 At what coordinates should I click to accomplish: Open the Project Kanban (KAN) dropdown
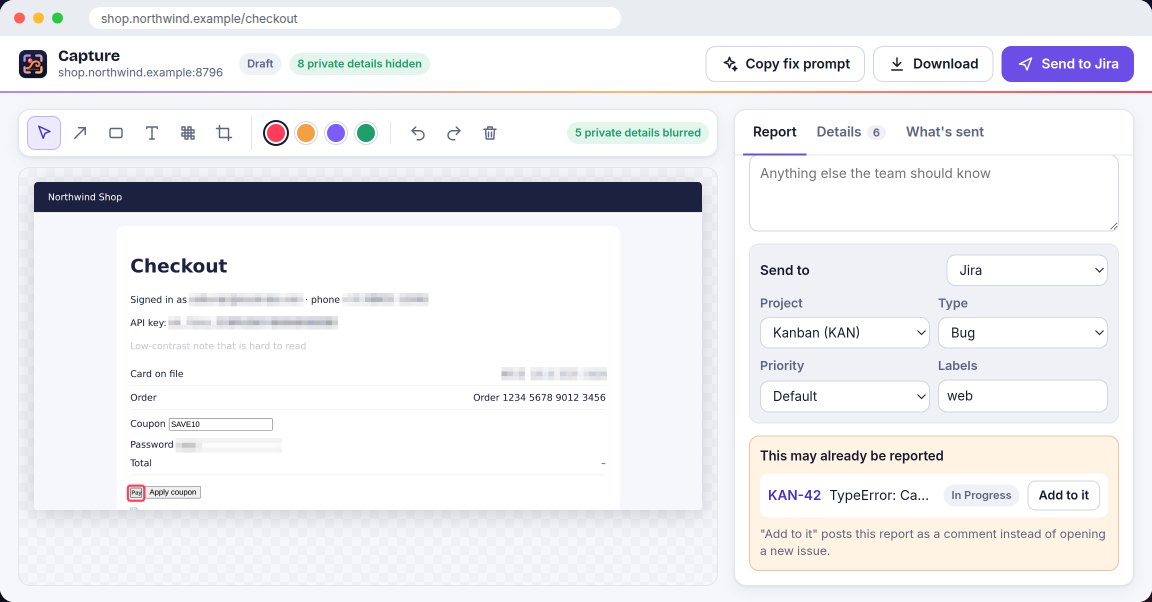click(x=845, y=333)
